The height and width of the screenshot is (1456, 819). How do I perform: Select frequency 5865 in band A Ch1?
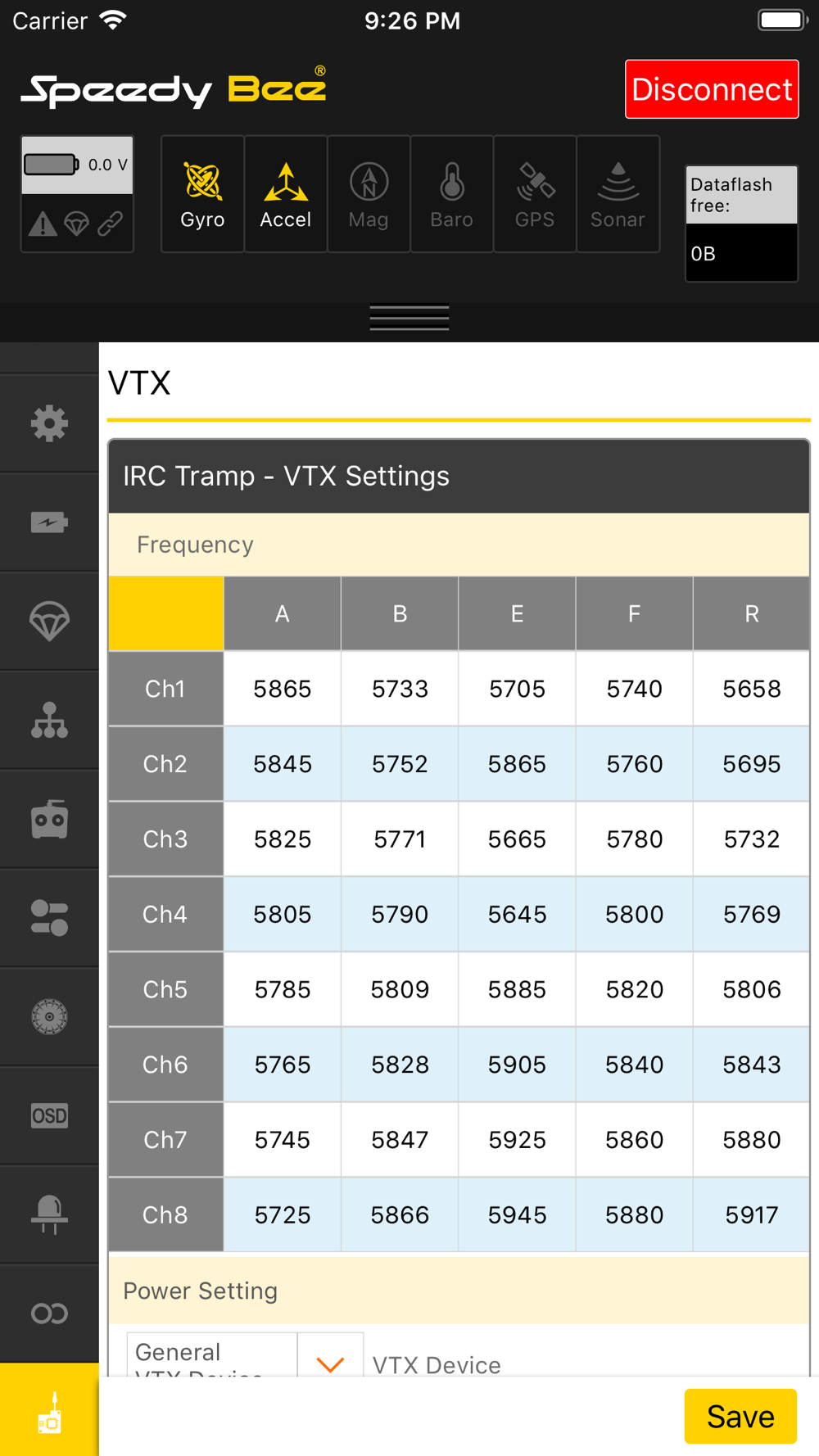(x=283, y=689)
